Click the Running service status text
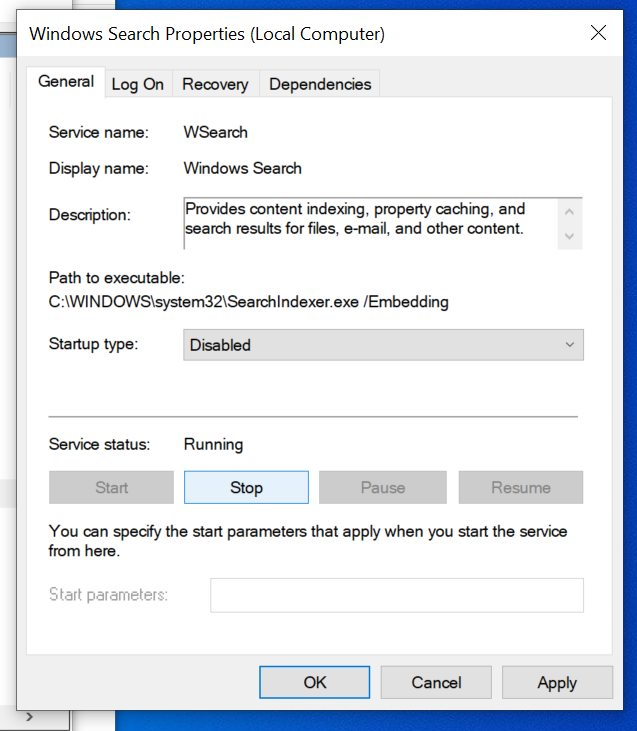The width and height of the screenshot is (637, 731). (214, 444)
